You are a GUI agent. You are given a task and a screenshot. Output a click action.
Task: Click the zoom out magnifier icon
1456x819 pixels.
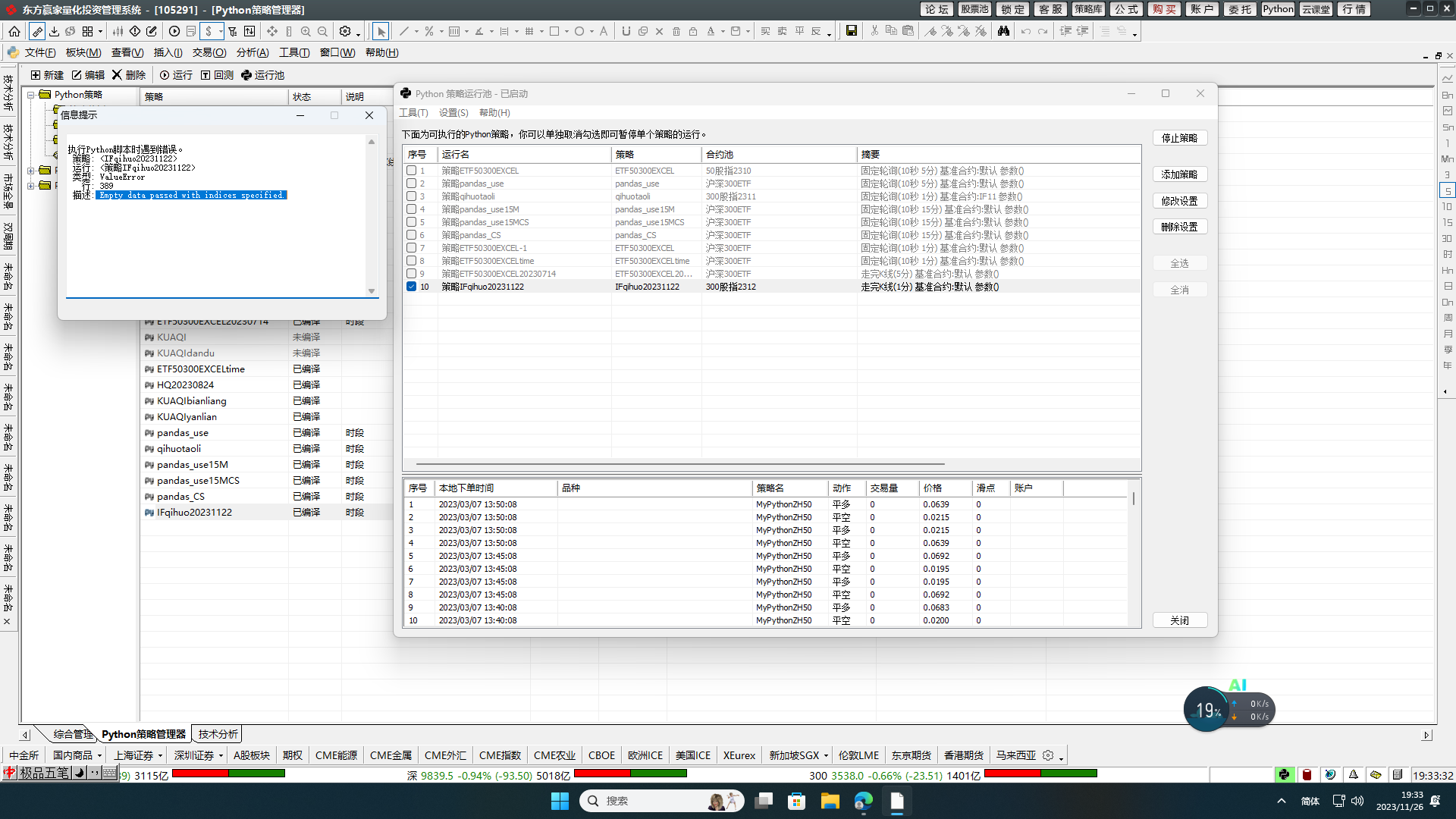(x=322, y=31)
